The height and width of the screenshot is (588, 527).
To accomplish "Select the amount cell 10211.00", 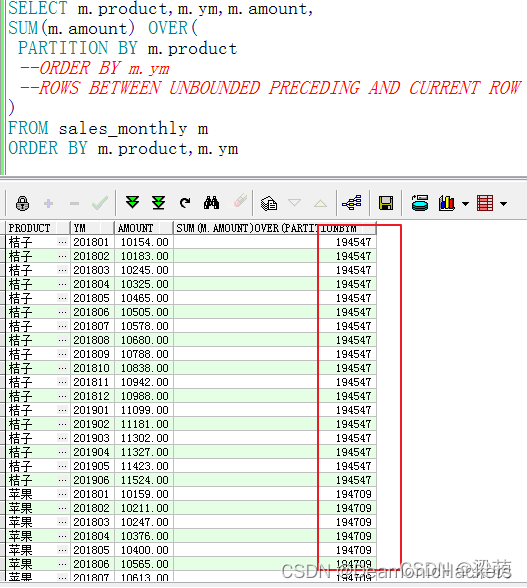I will (x=144, y=508).
